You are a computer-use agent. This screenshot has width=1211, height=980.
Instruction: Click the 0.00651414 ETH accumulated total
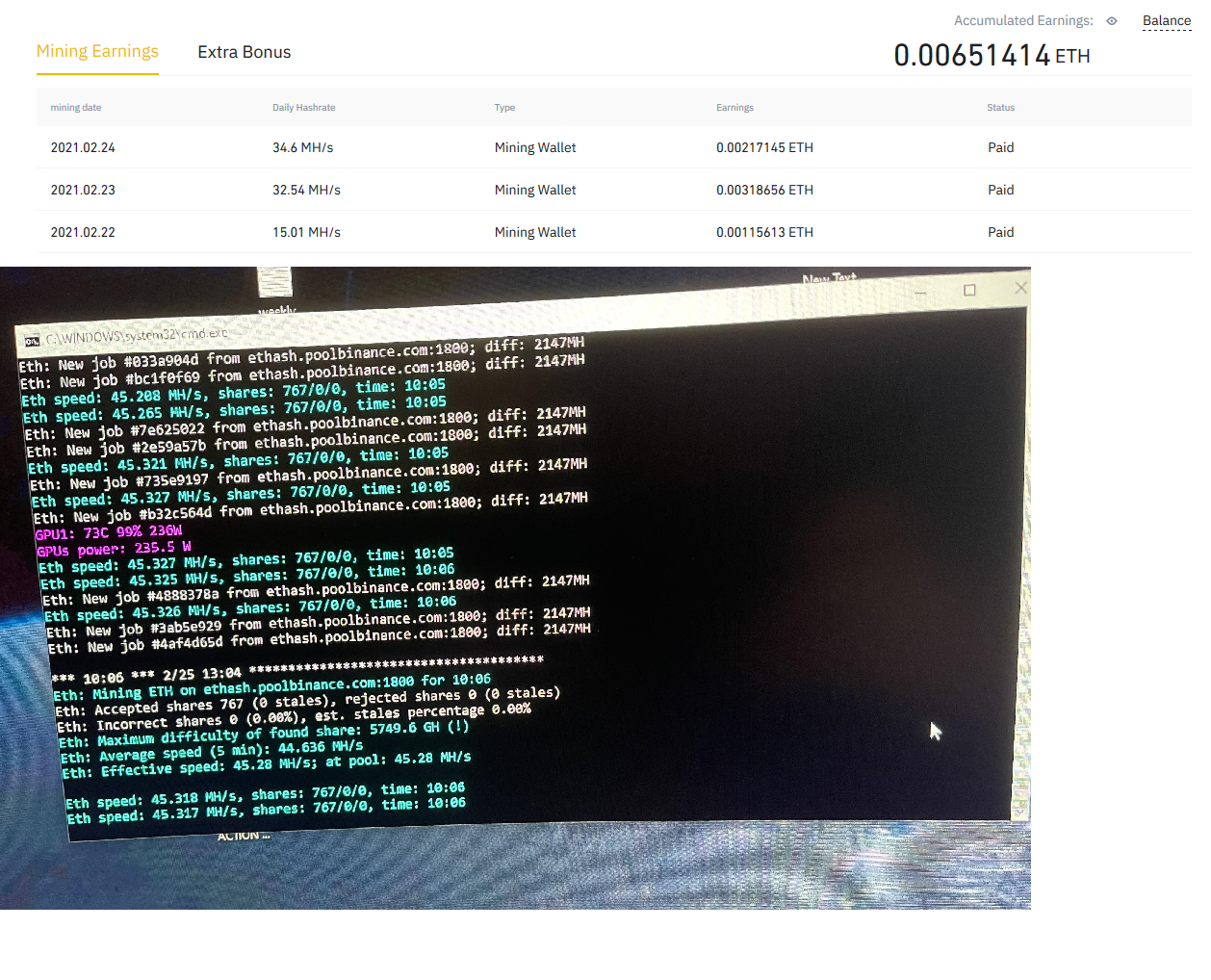point(992,55)
